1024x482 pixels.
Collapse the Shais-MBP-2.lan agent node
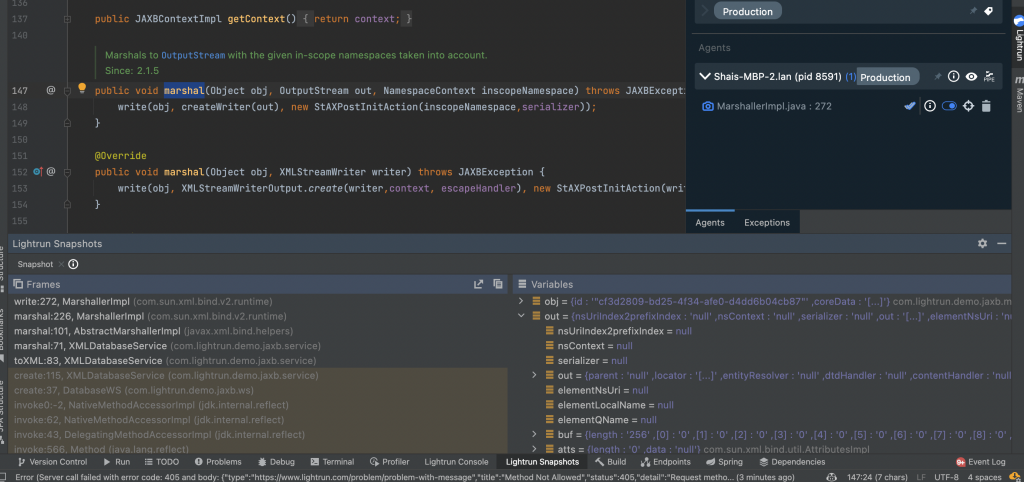[x=705, y=76]
